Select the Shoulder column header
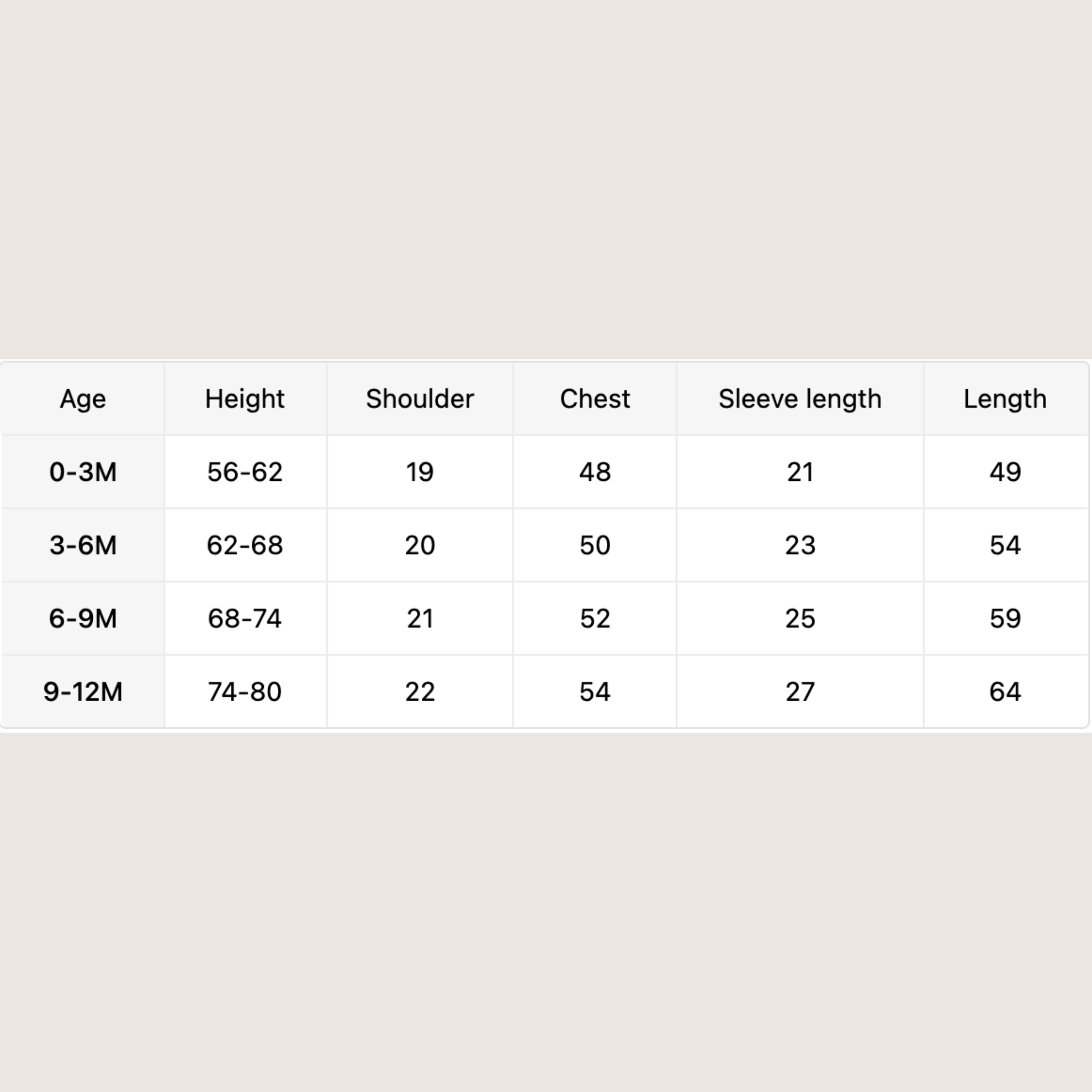This screenshot has width=1092, height=1092. pos(420,399)
